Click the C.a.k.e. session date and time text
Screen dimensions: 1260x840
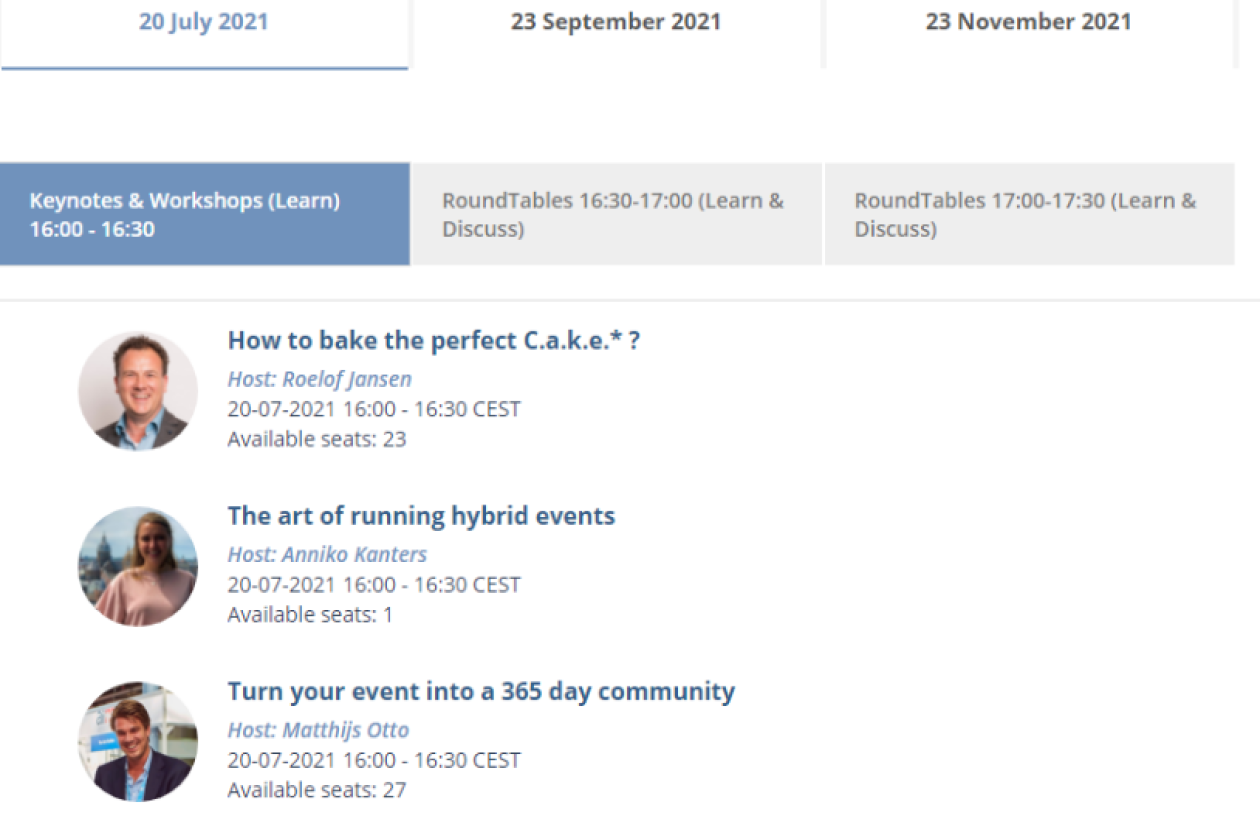(x=374, y=409)
